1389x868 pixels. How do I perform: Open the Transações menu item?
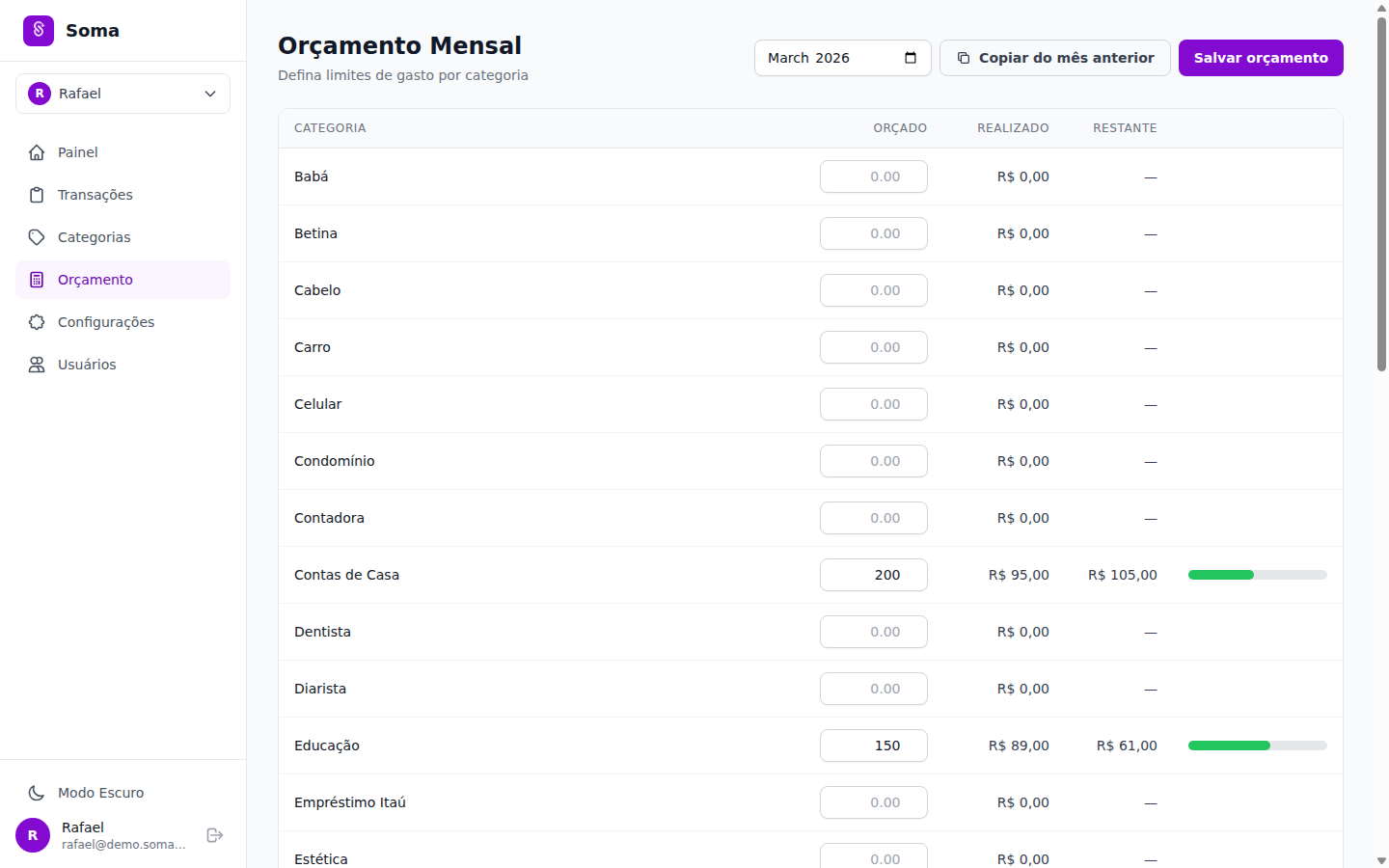click(x=95, y=194)
